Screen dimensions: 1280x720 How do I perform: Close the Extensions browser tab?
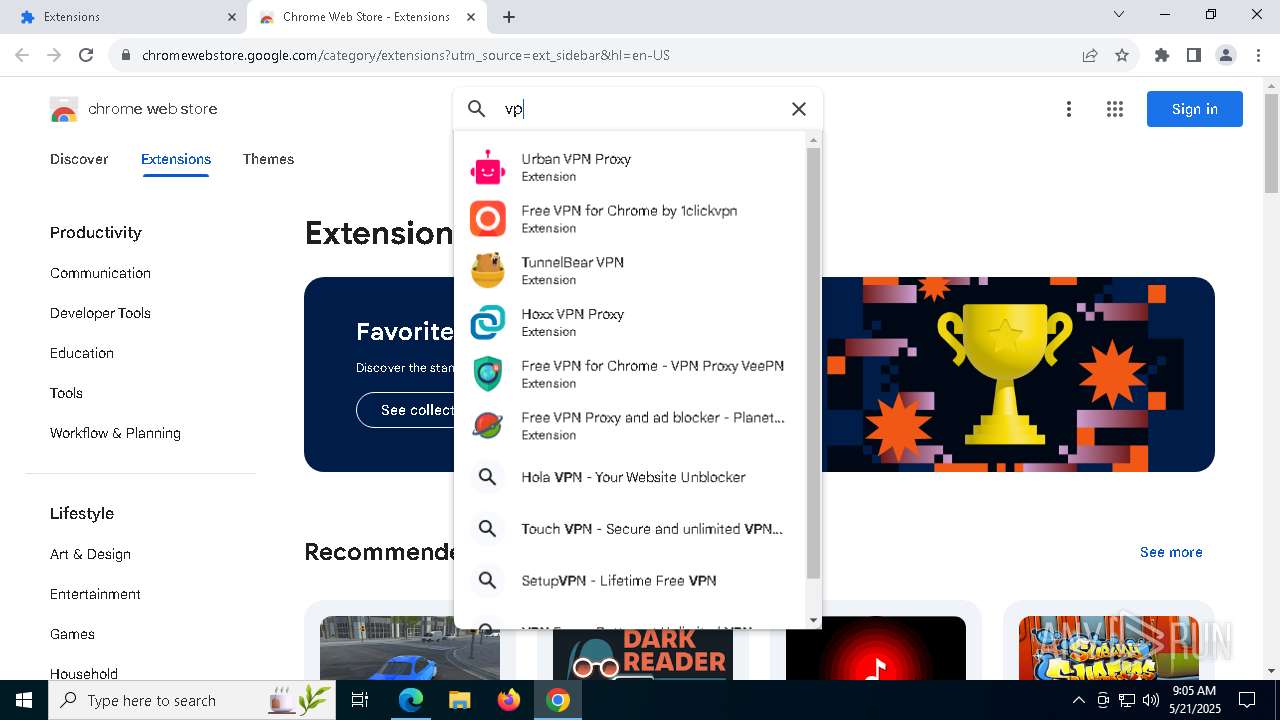point(232,17)
